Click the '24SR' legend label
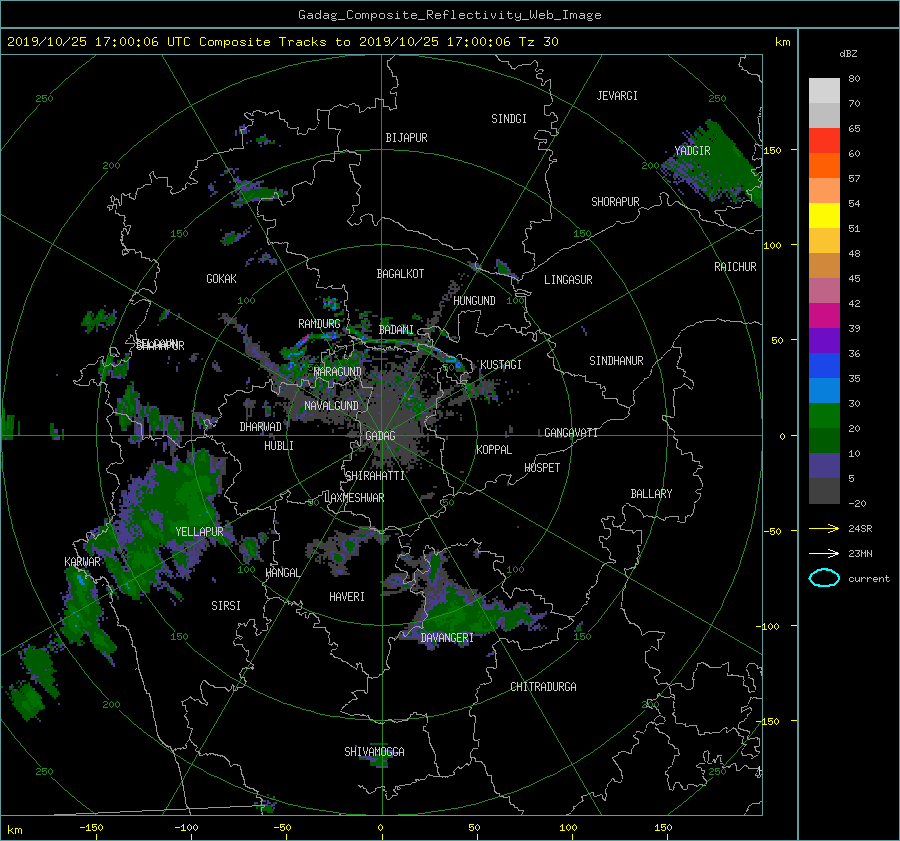This screenshot has height=841, width=900. pyautogui.click(x=860, y=528)
